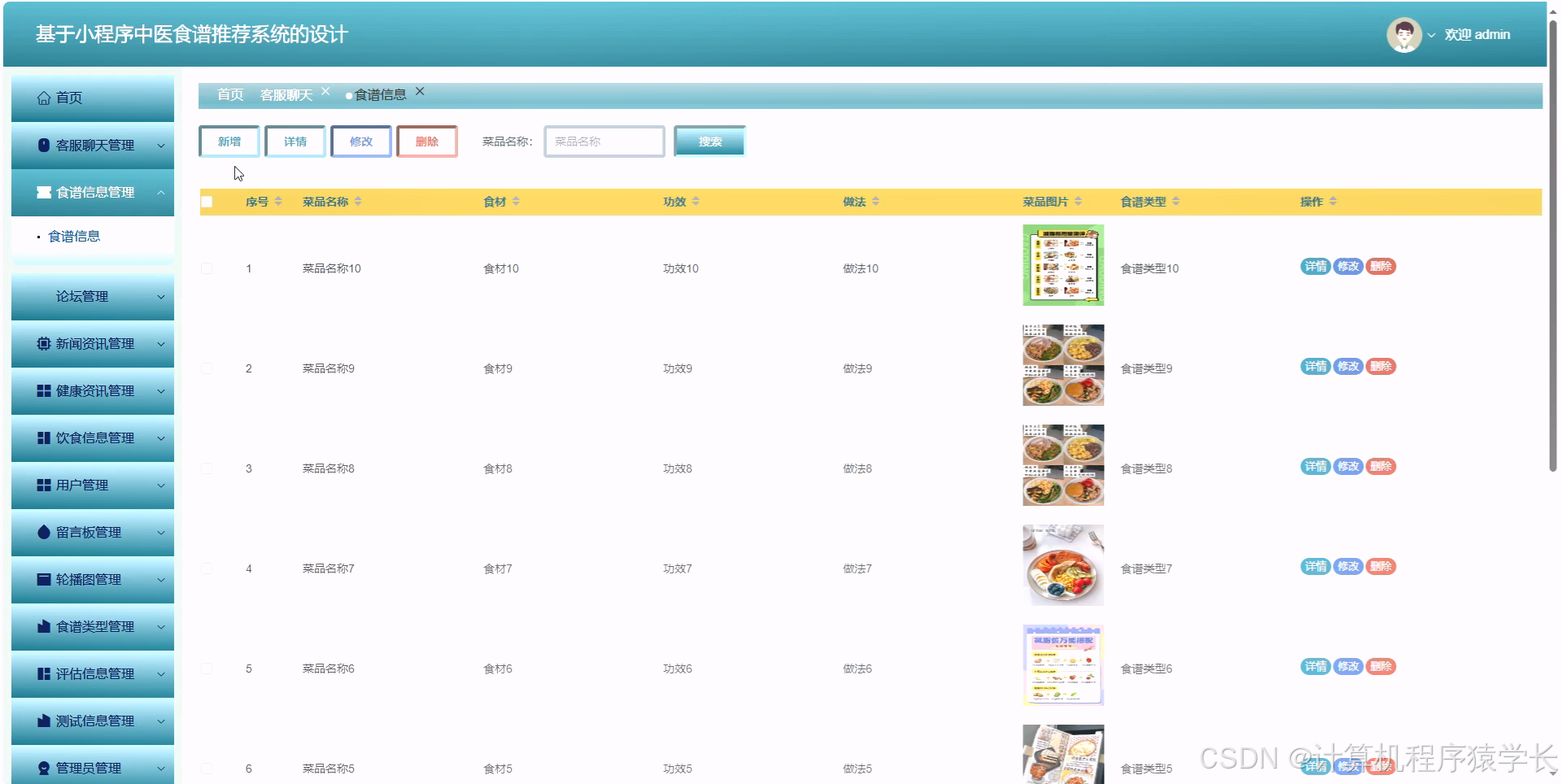Expand the 新闻资讯管理 menu chevron
Screen dimensions: 1562x784
[161, 344]
